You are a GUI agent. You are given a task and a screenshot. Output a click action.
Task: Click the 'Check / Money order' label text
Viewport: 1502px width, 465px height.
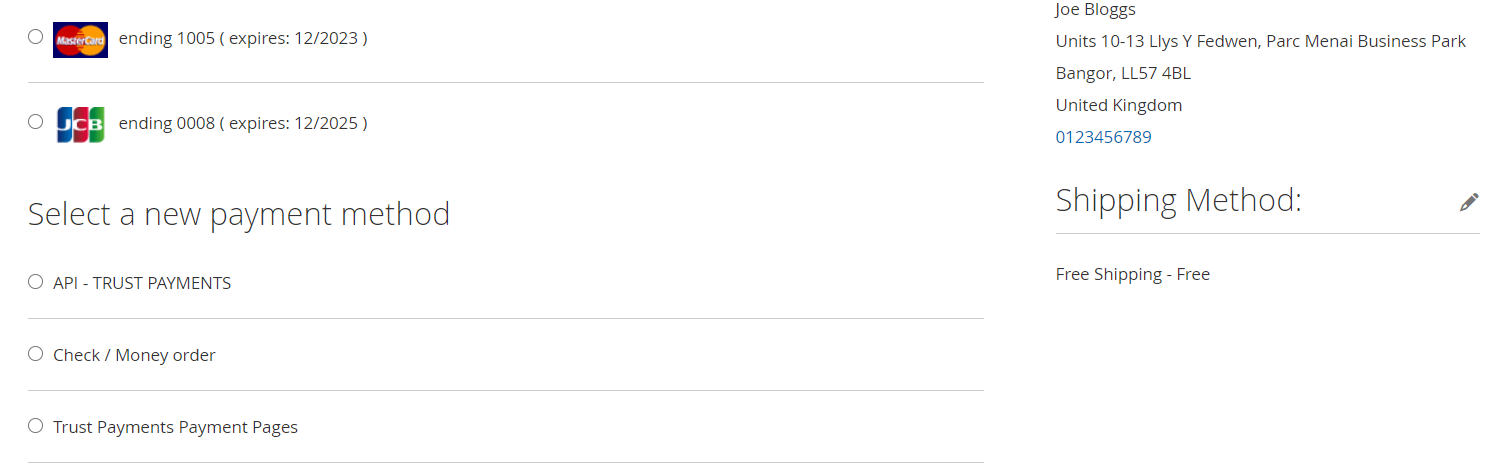point(134,355)
